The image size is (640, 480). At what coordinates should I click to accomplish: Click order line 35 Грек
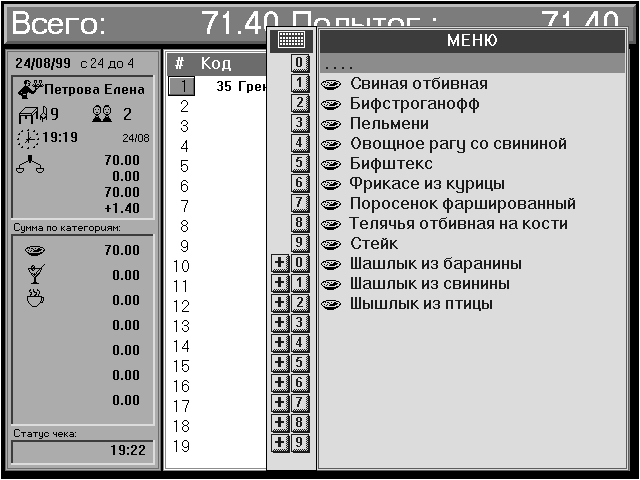[x=241, y=87]
